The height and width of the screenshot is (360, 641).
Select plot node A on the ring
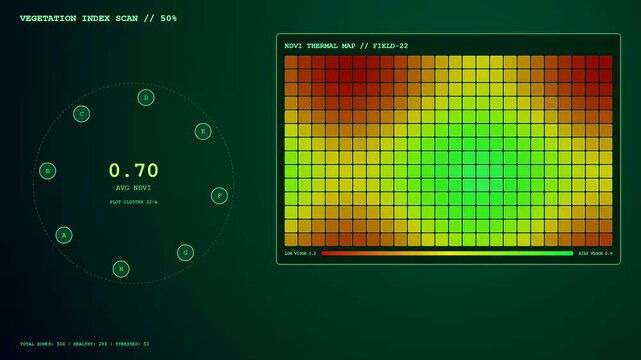pyautogui.click(x=64, y=235)
